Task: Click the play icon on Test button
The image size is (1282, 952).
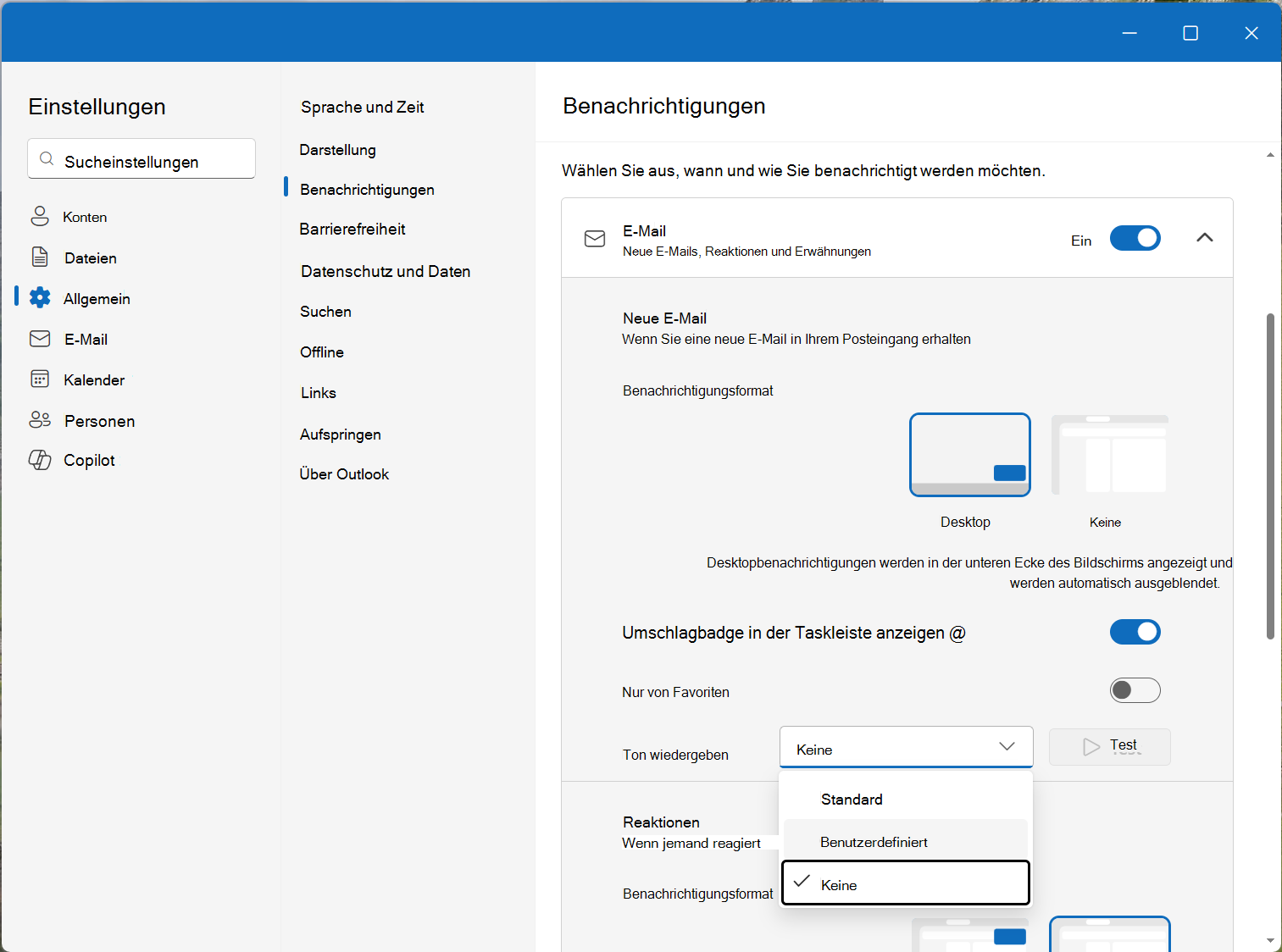Action: pos(1091,747)
